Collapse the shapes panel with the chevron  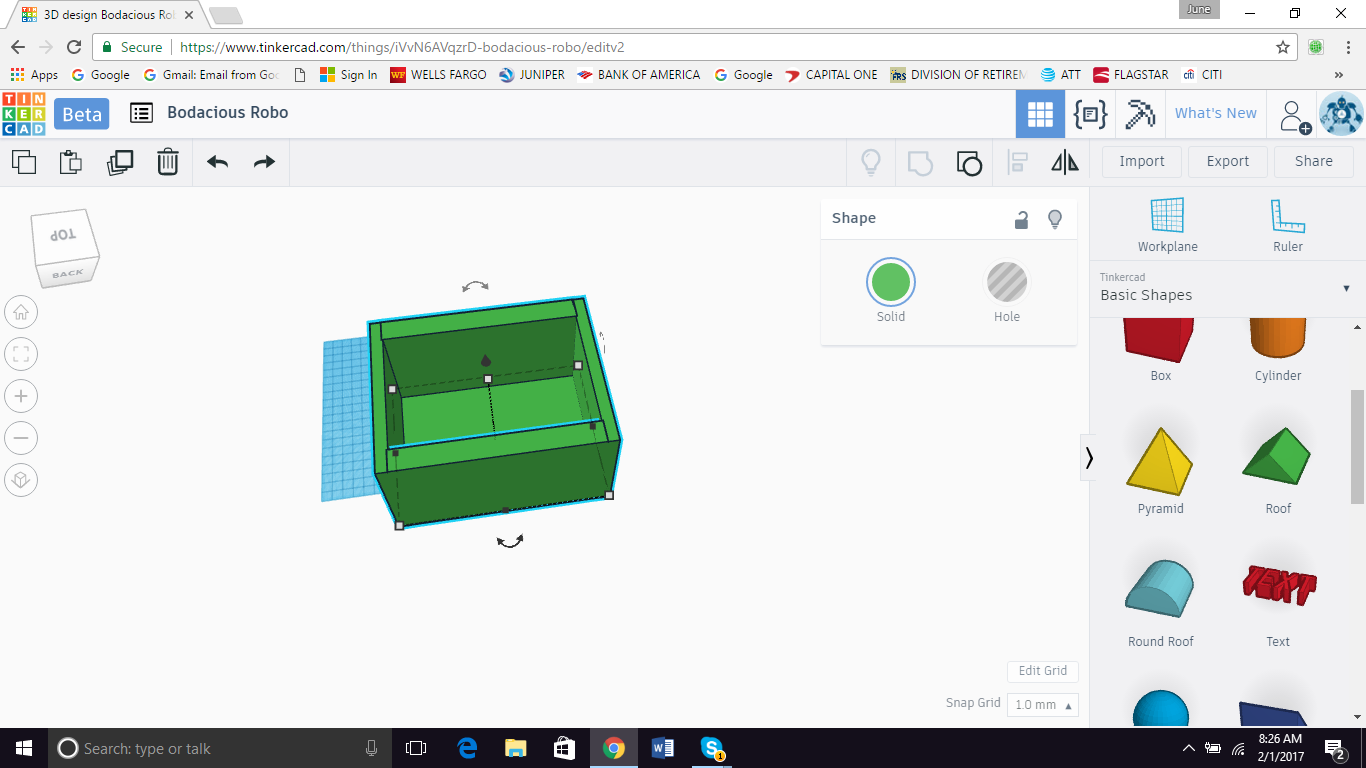click(x=1088, y=458)
